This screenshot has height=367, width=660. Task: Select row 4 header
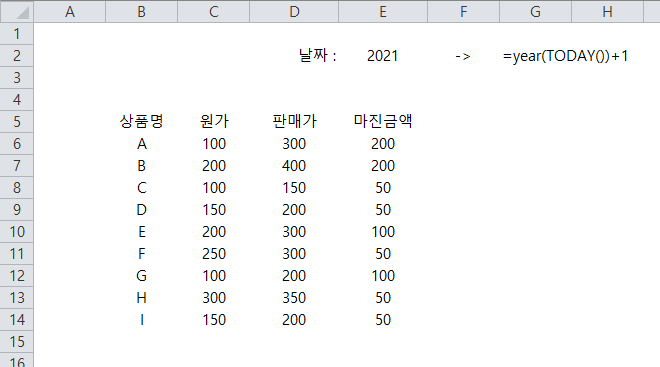pos(17,99)
